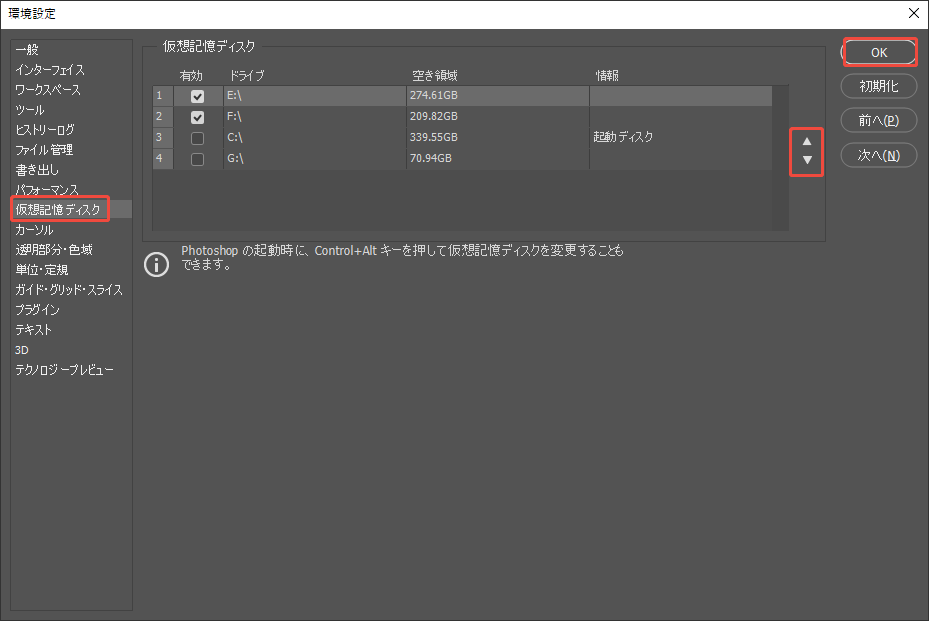
Task: Move the selected scratch disk up with the up arrow
Action: coord(806,142)
